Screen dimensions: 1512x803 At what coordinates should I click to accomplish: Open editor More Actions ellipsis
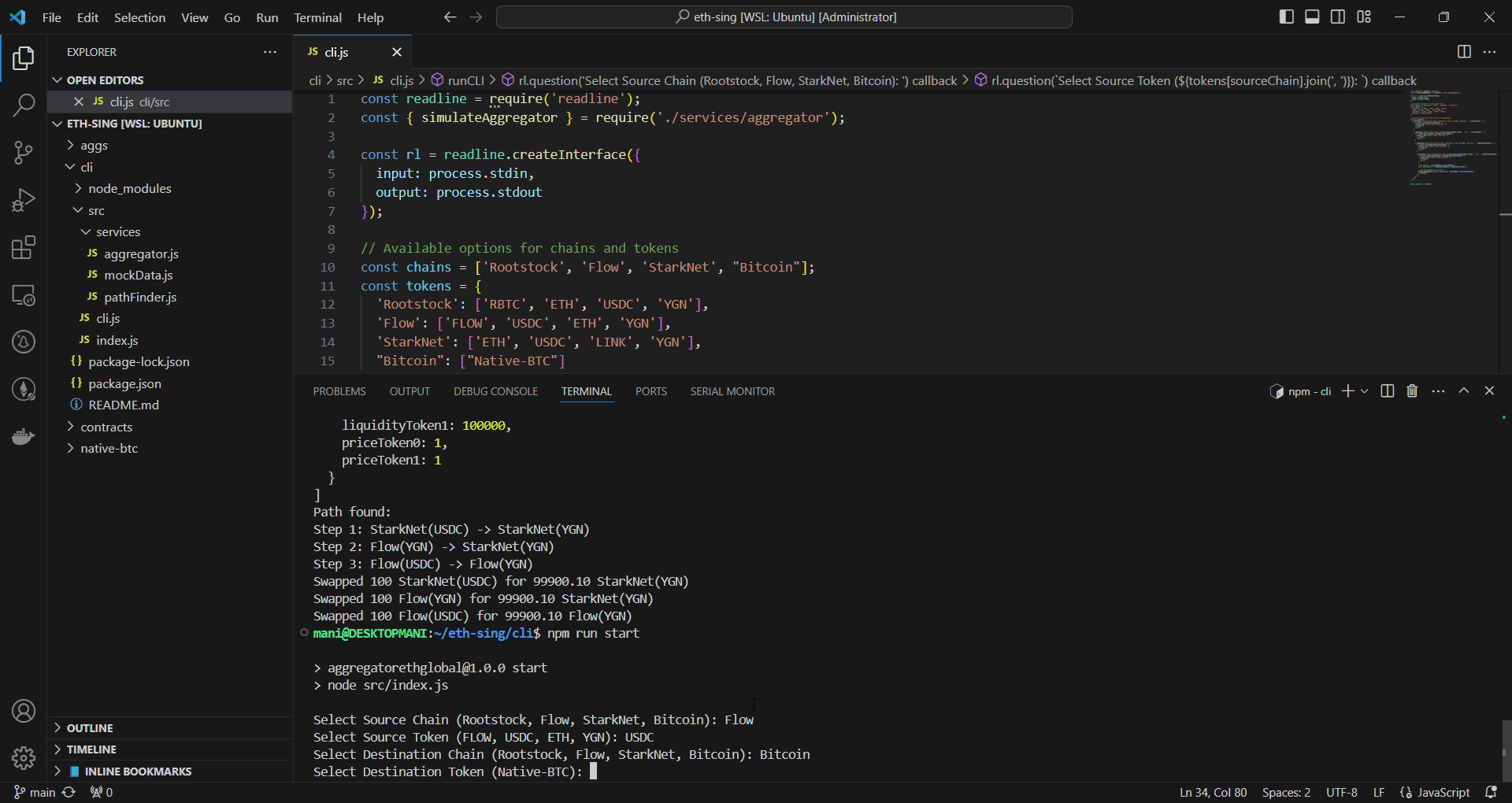coord(1489,52)
